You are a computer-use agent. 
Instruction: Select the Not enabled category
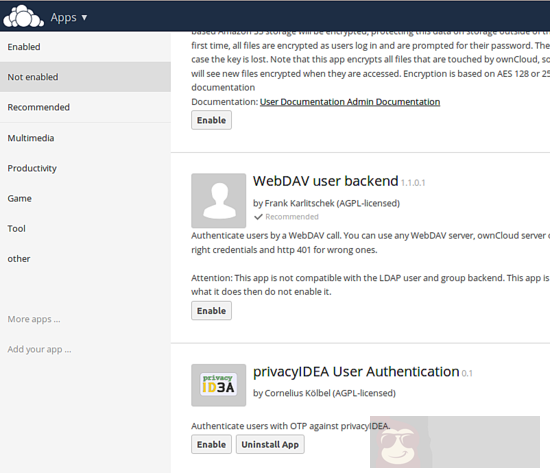pos(85,77)
